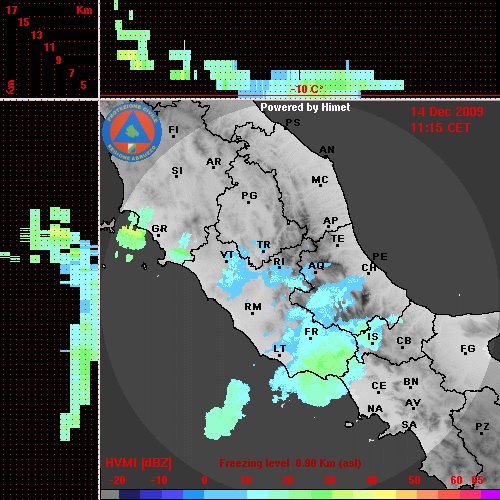
Task: Select the PG city label on map
Action: [249, 196]
